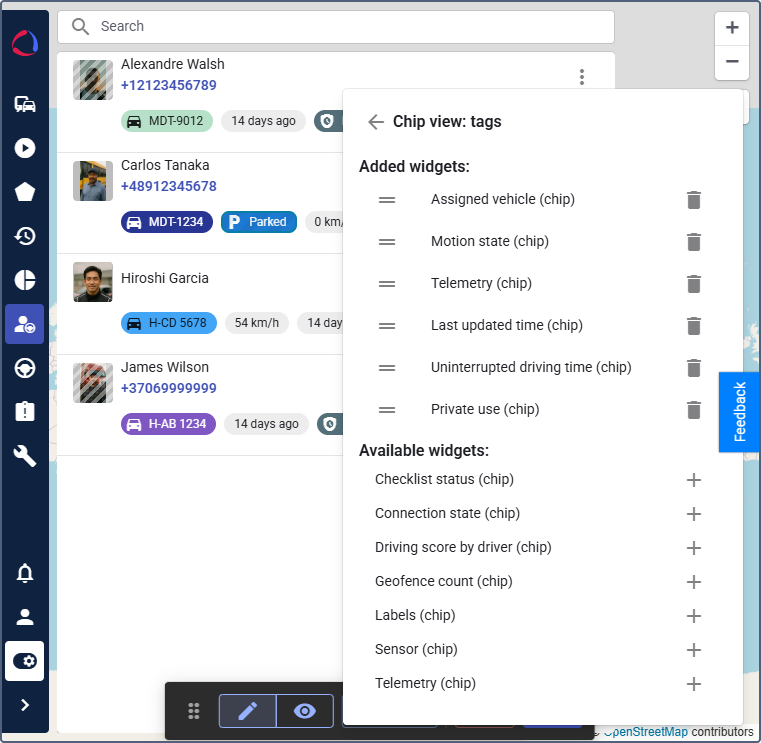Call Alexandre Walsh's phone number link
Viewport: 761px width, 743px height.
168,85
